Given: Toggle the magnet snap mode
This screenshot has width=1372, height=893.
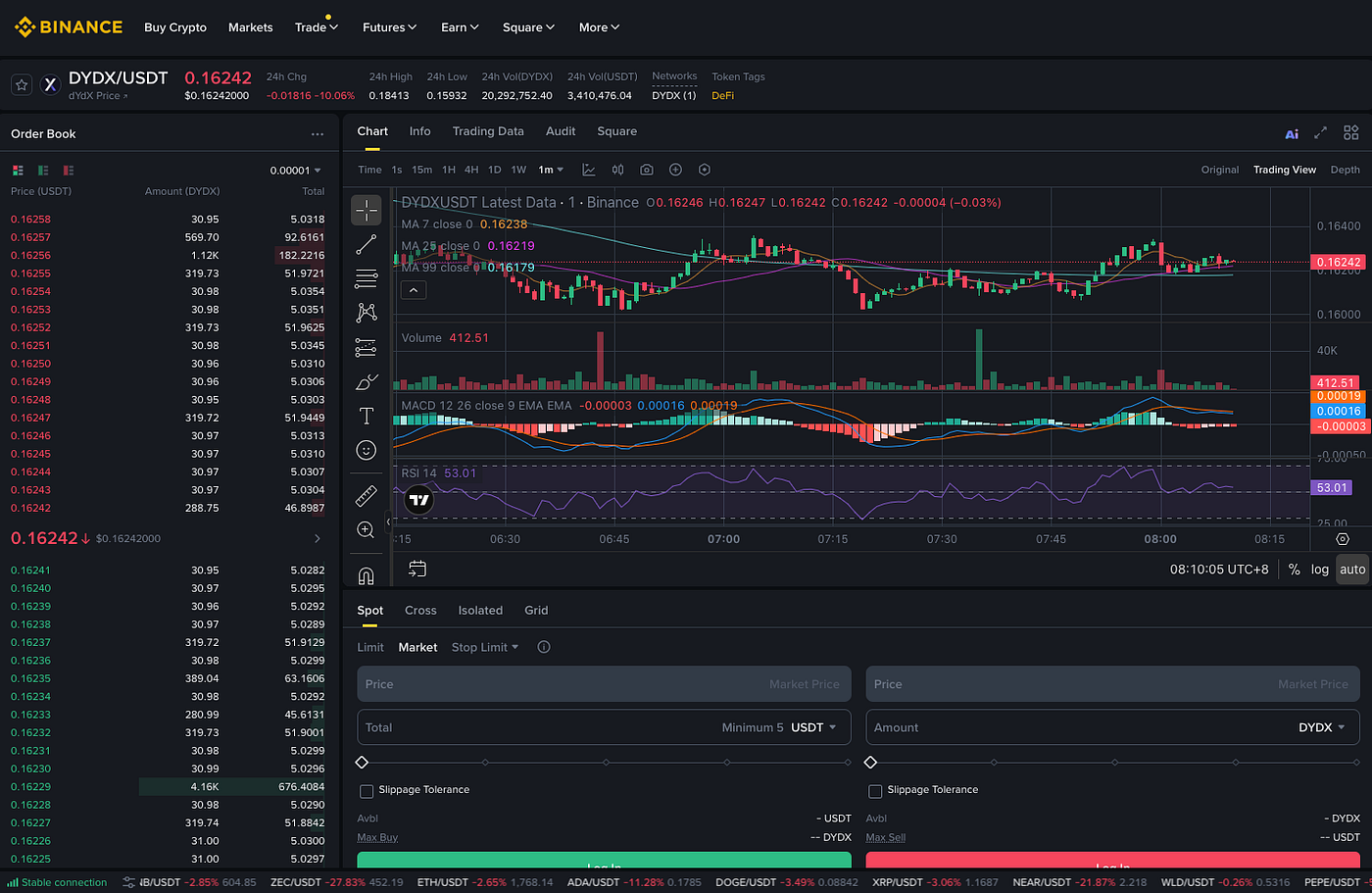Looking at the screenshot, I should pyautogui.click(x=367, y=575).
